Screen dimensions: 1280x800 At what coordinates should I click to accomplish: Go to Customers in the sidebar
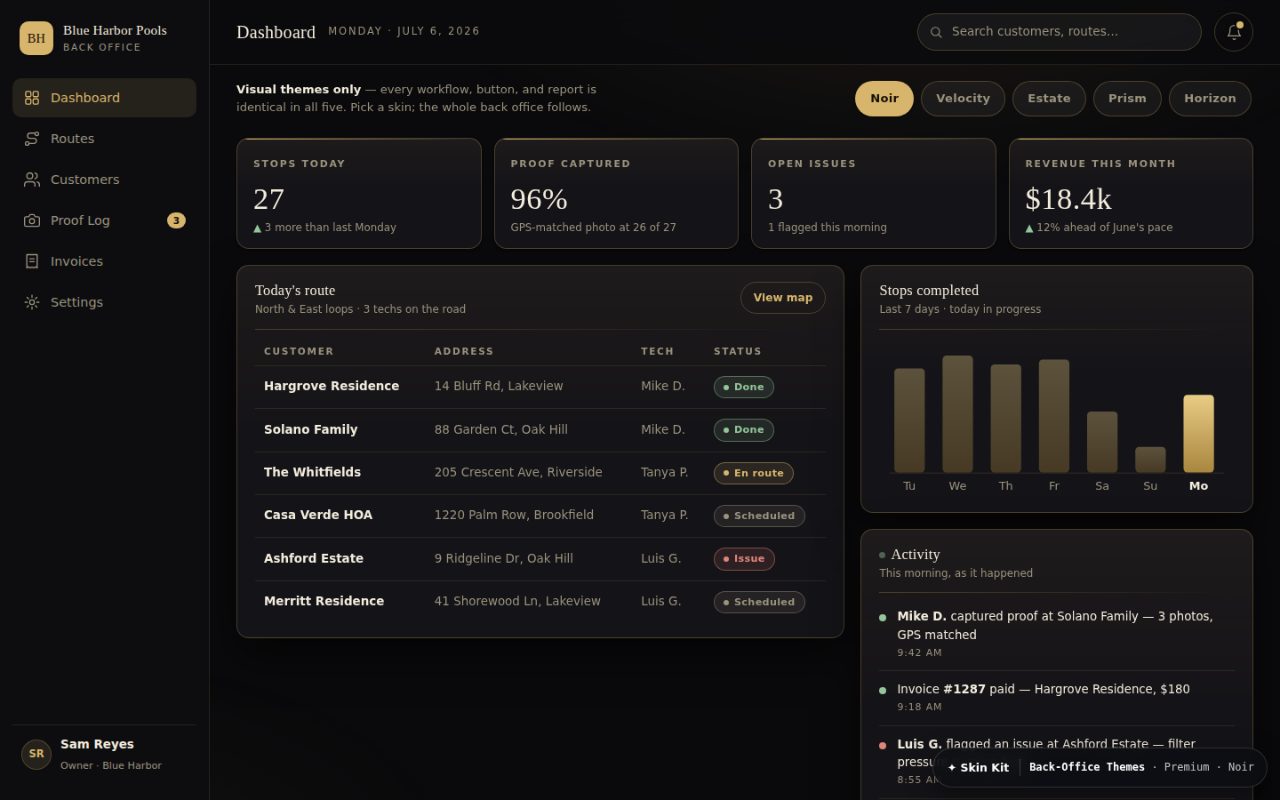104,180
